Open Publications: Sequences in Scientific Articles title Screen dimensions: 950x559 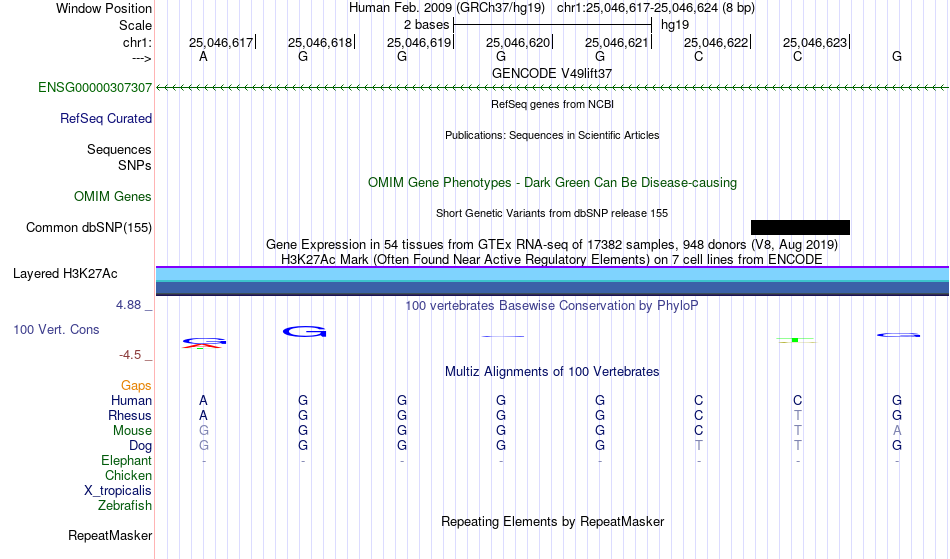(x=552, y=135)
